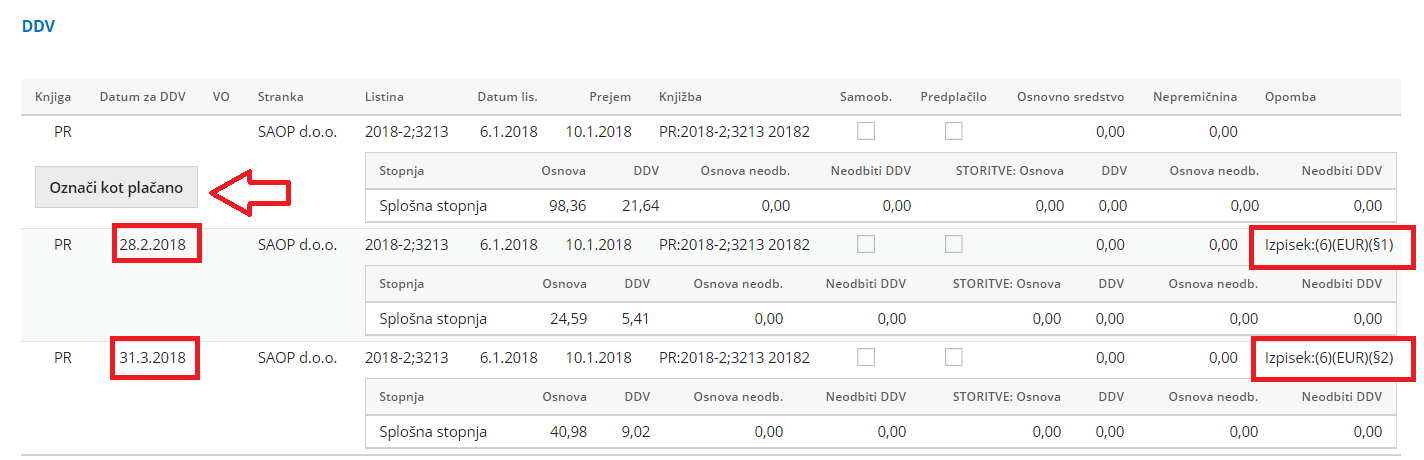1424x460 pixels.
Task: Enable Predplačilo checkbox for 31.3.2018 row
Action: coord(954,357)
